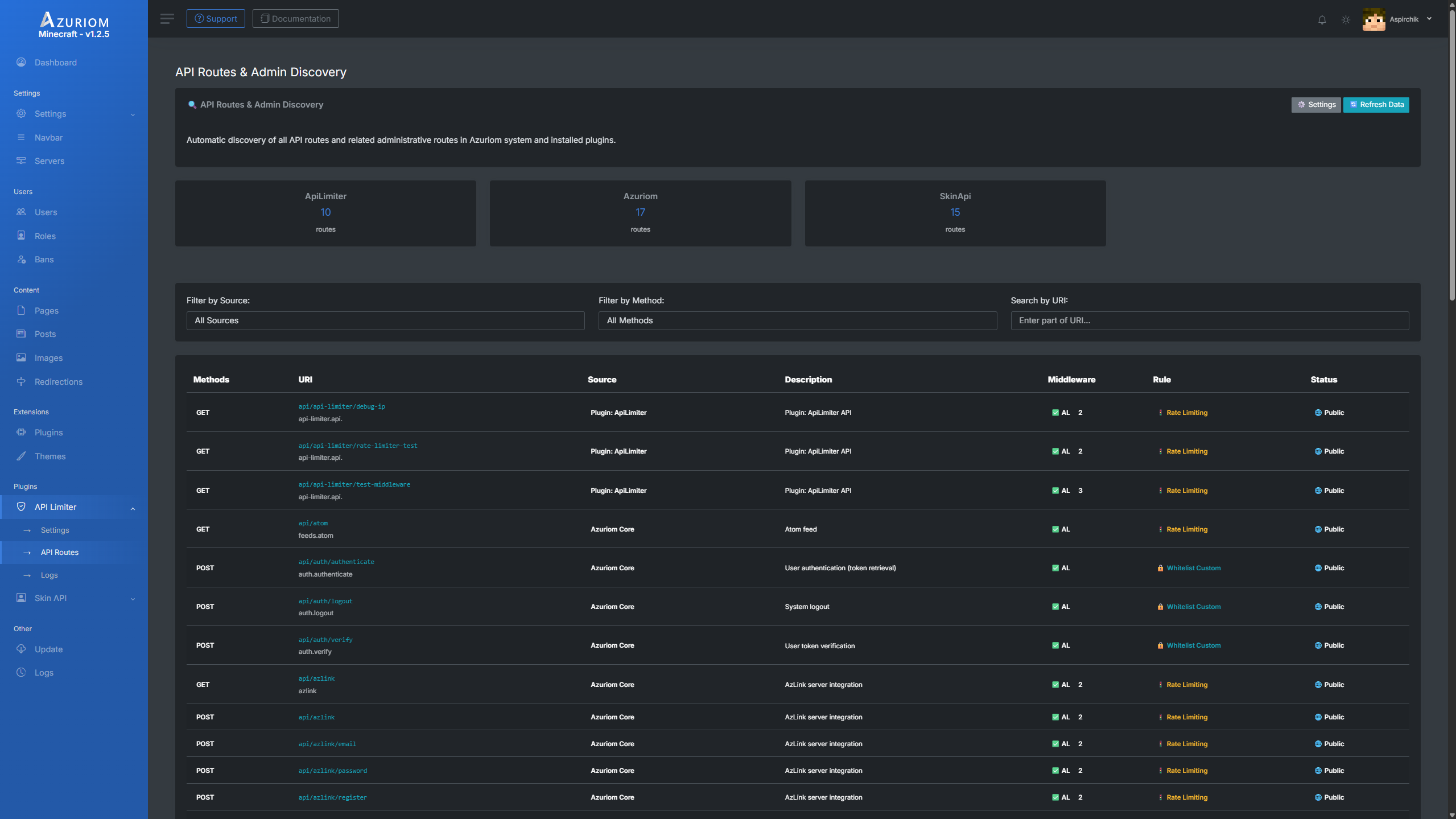Click the Skin API icon
Image resolution: width=1456 pixels, height=819 pixels.
tap(21, 598)
